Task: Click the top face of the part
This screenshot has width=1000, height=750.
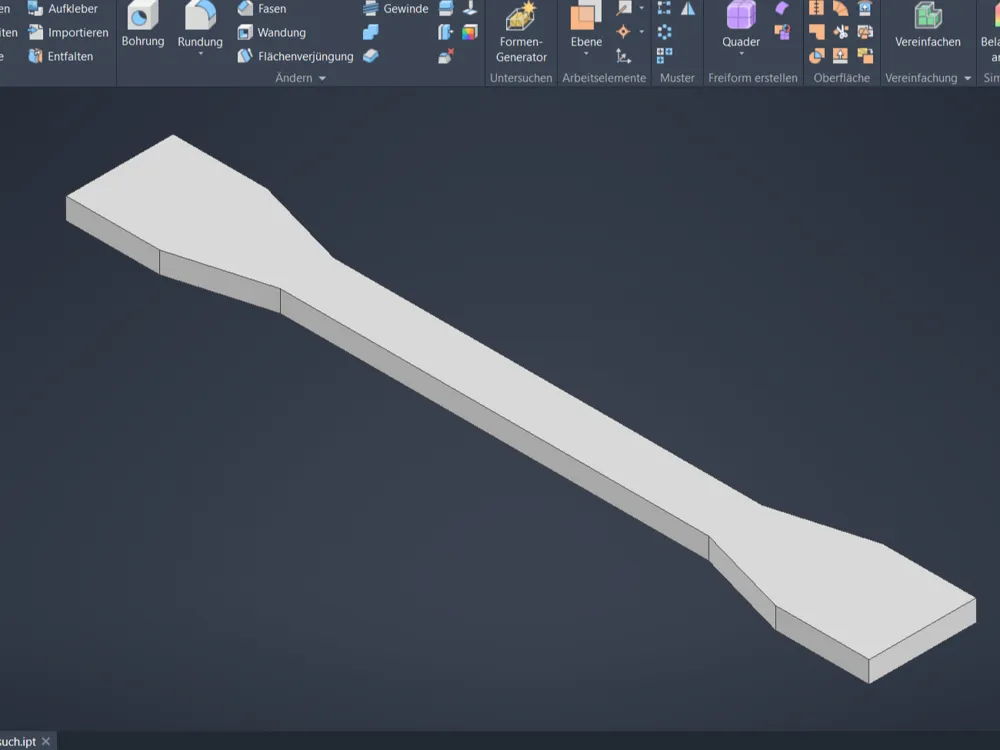Action: click(510, 383)
